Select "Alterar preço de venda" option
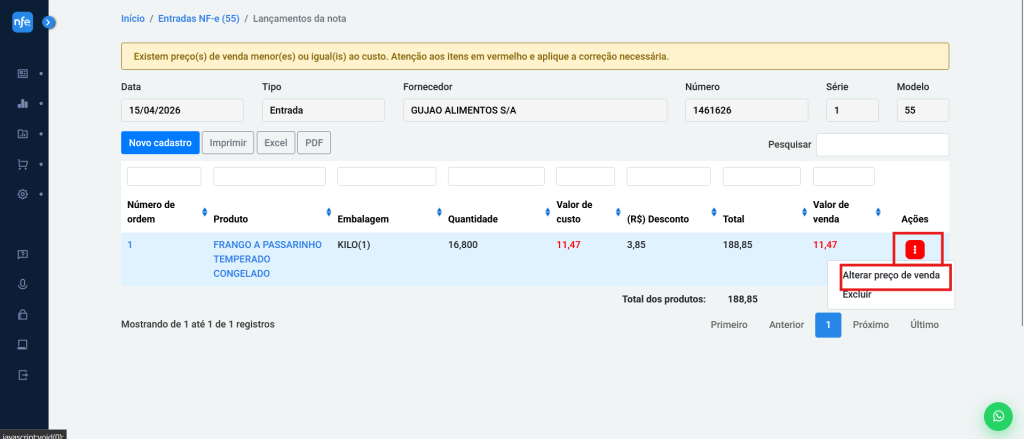Screen dimensions: 1024x439 coord(890,275)
